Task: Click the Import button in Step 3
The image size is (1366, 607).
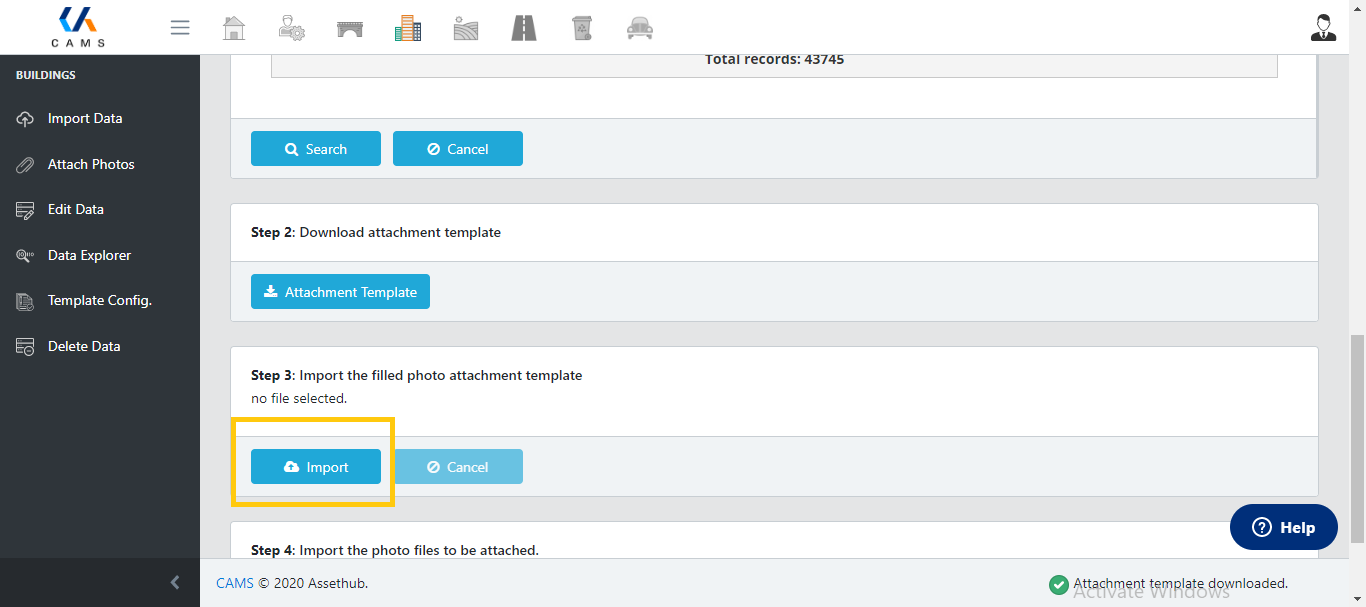Action: click(x=316, y=467)
